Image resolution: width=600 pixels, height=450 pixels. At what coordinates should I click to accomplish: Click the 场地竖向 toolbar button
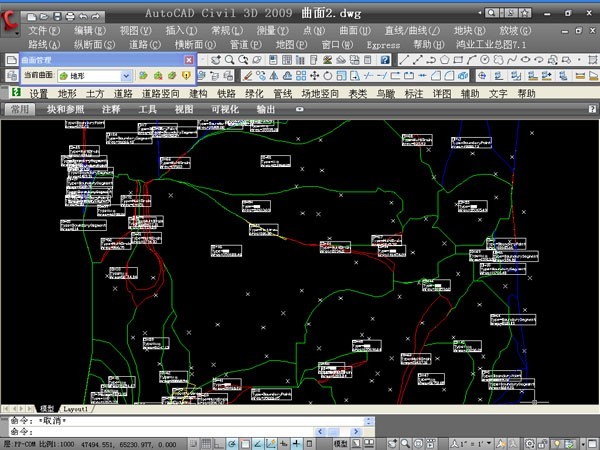(x=321, y=93)
